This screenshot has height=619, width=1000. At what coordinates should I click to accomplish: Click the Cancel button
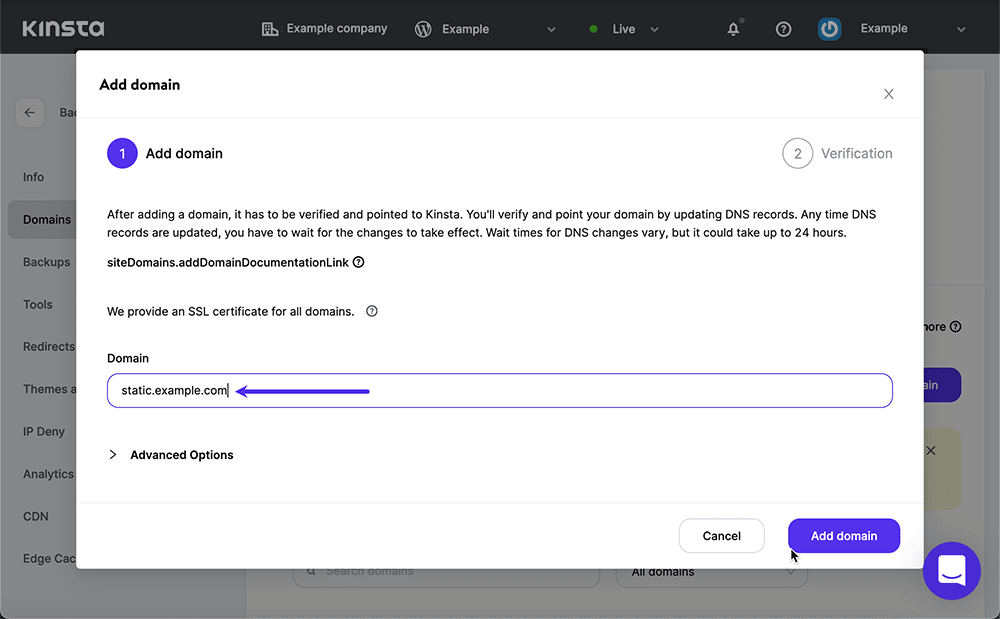click(721, 536)
